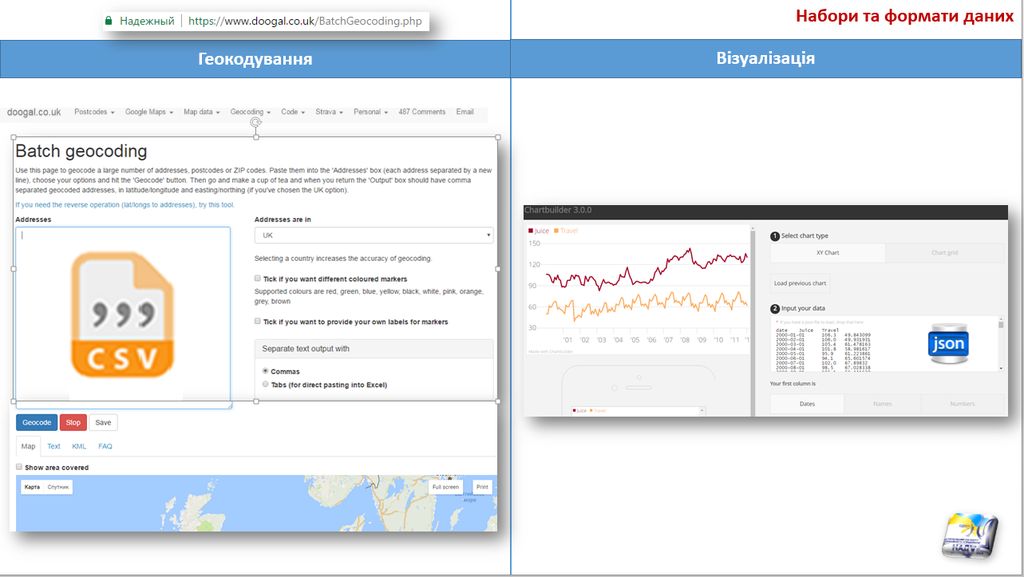Tick the different coloured markers checkbox

tap(257, 278)
